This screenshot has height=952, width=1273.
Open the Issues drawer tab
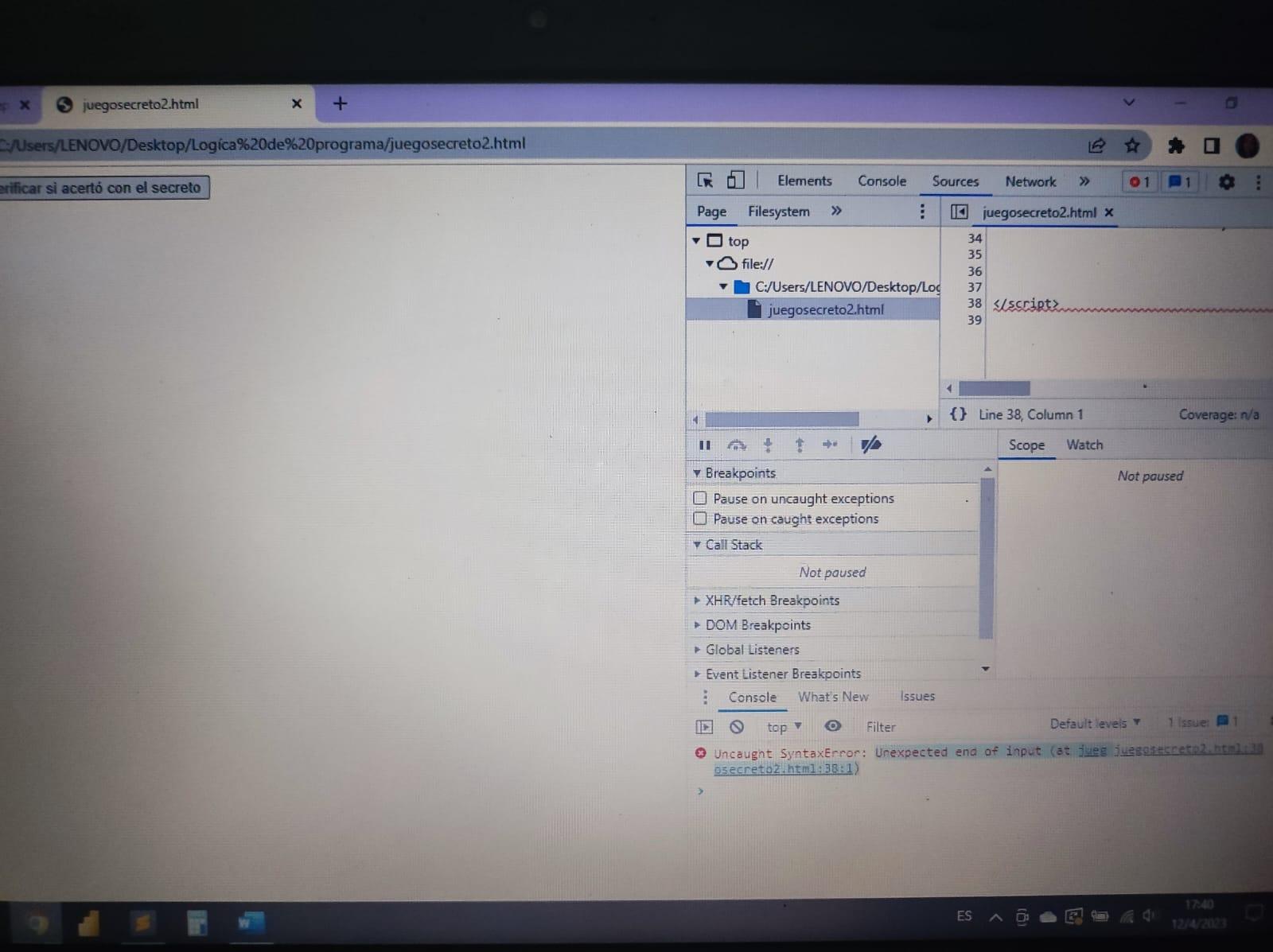917,696
